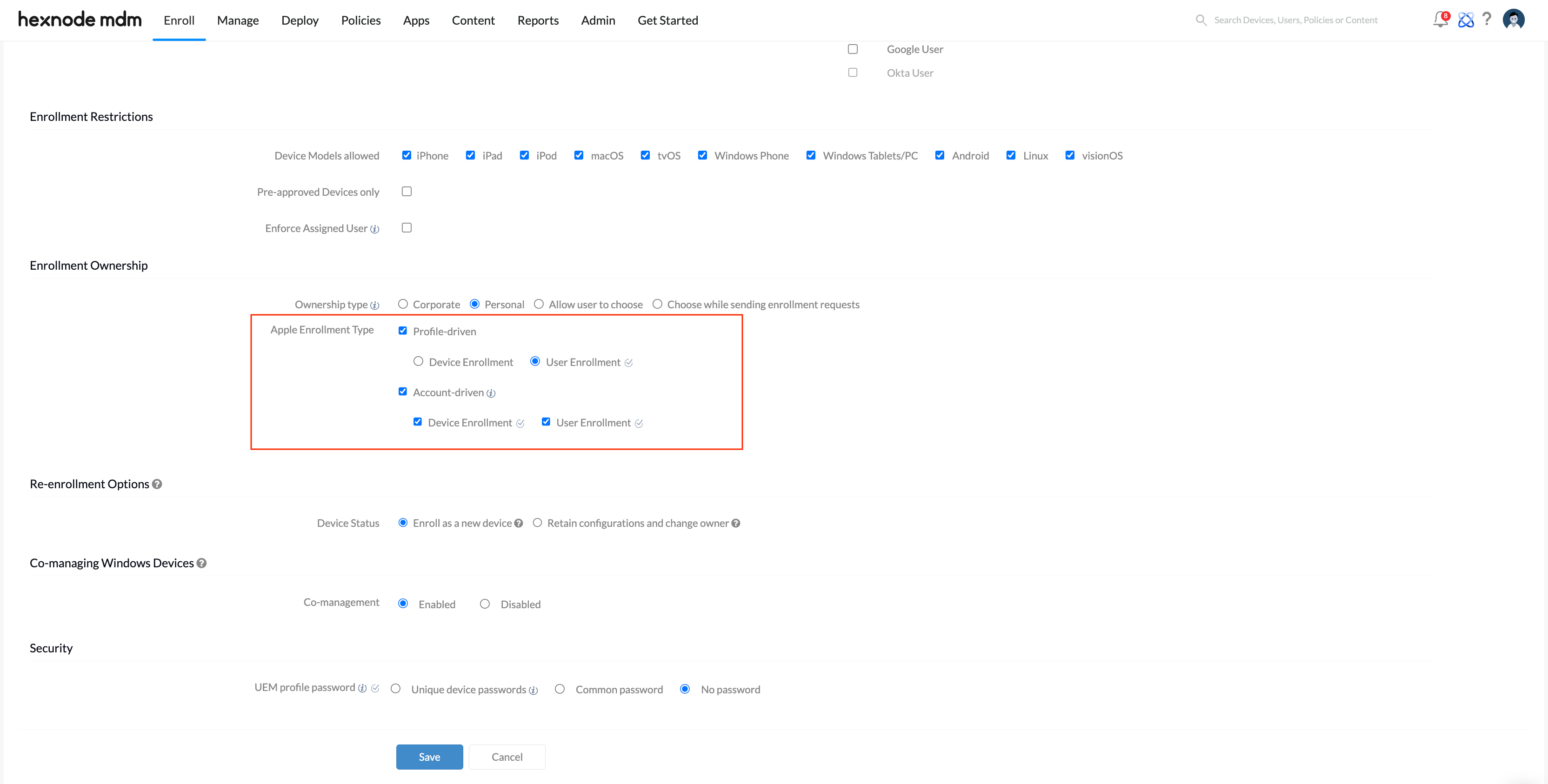Screen dimensions: 1548x784
Task: Open the Enroll tab
Action: click(x=179, y=20)
